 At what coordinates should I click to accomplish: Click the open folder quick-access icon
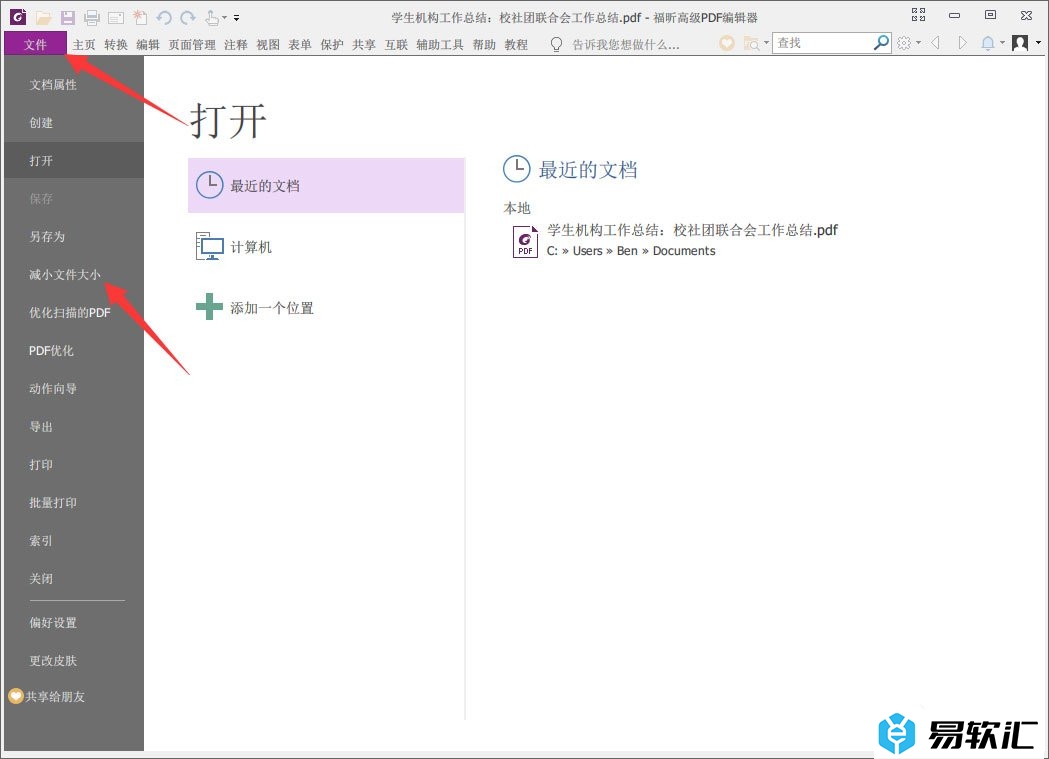coord(43,17)
